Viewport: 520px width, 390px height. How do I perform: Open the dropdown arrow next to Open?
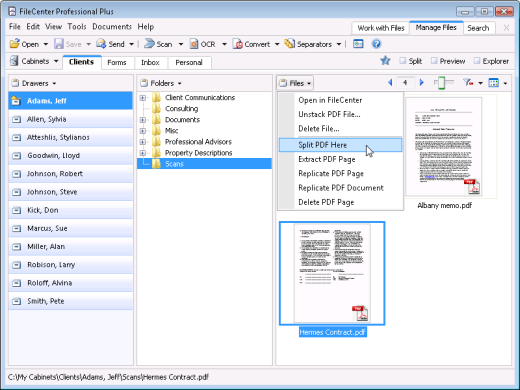pyautogui.click(x=46, y=44)
